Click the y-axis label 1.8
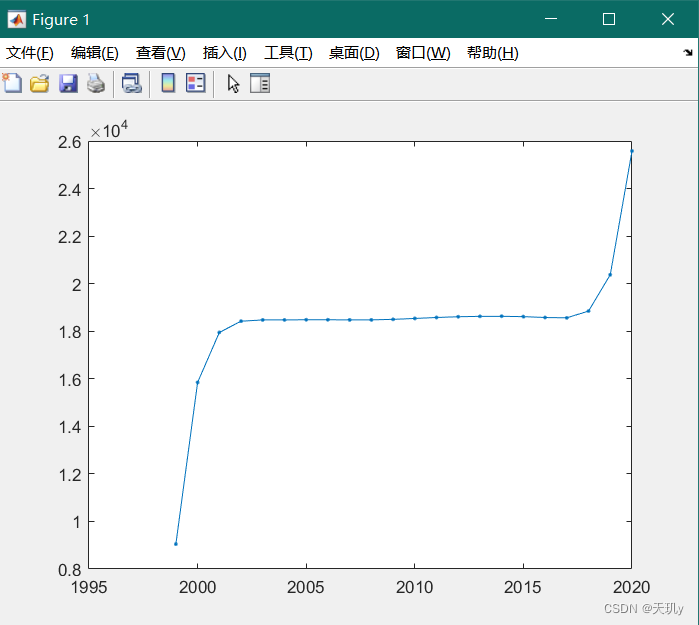Viewport: 699px width, 625px height. coord(70,332)
